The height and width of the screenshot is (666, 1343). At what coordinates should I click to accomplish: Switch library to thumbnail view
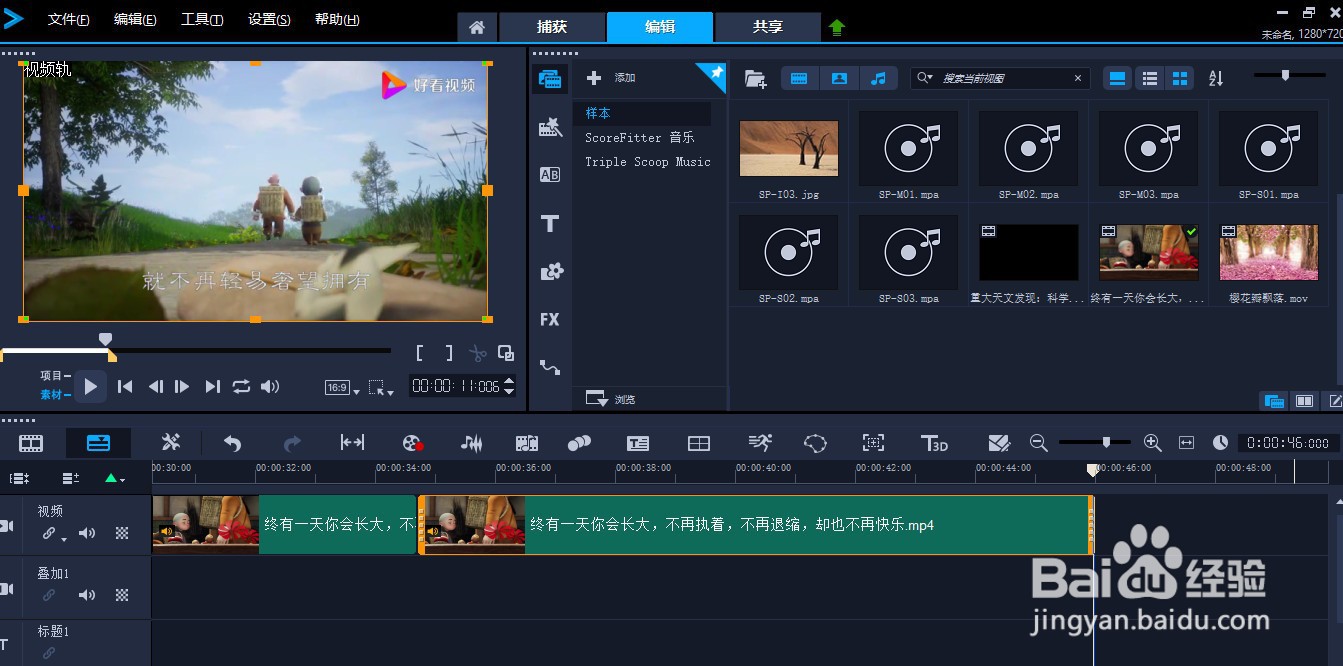[x=1180, y=78]
